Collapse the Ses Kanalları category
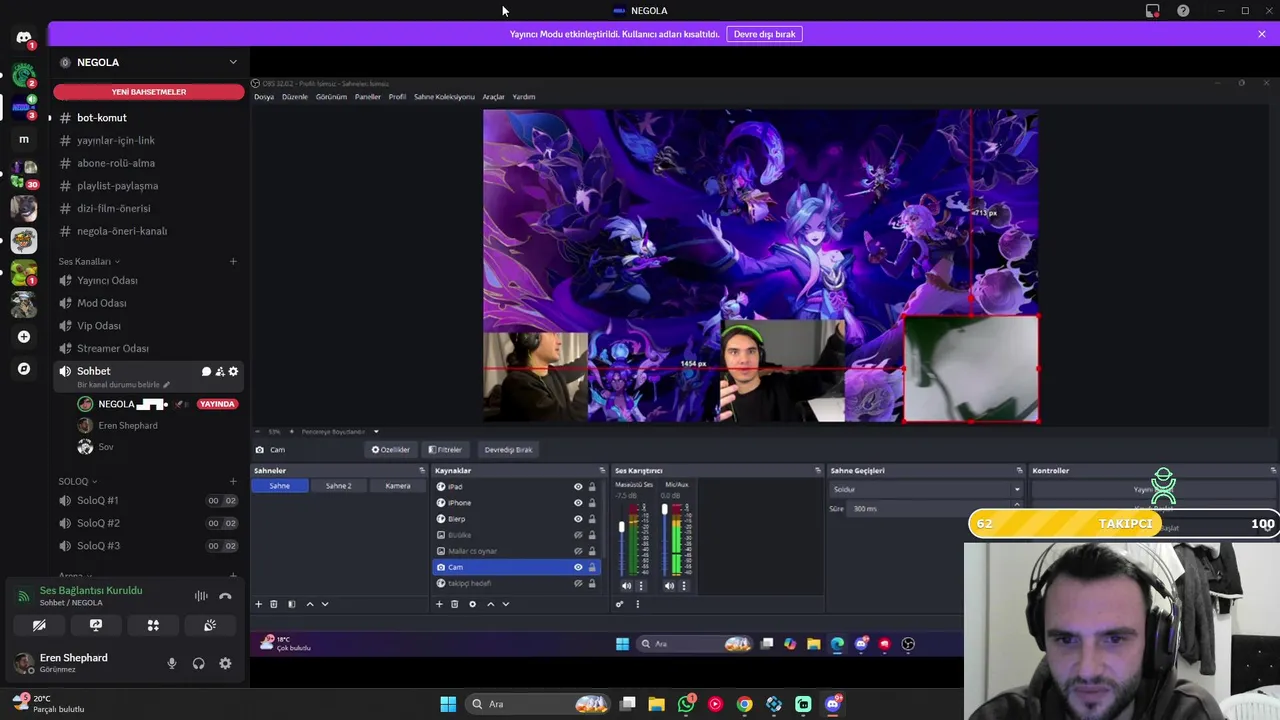 (x=88, y=262)
